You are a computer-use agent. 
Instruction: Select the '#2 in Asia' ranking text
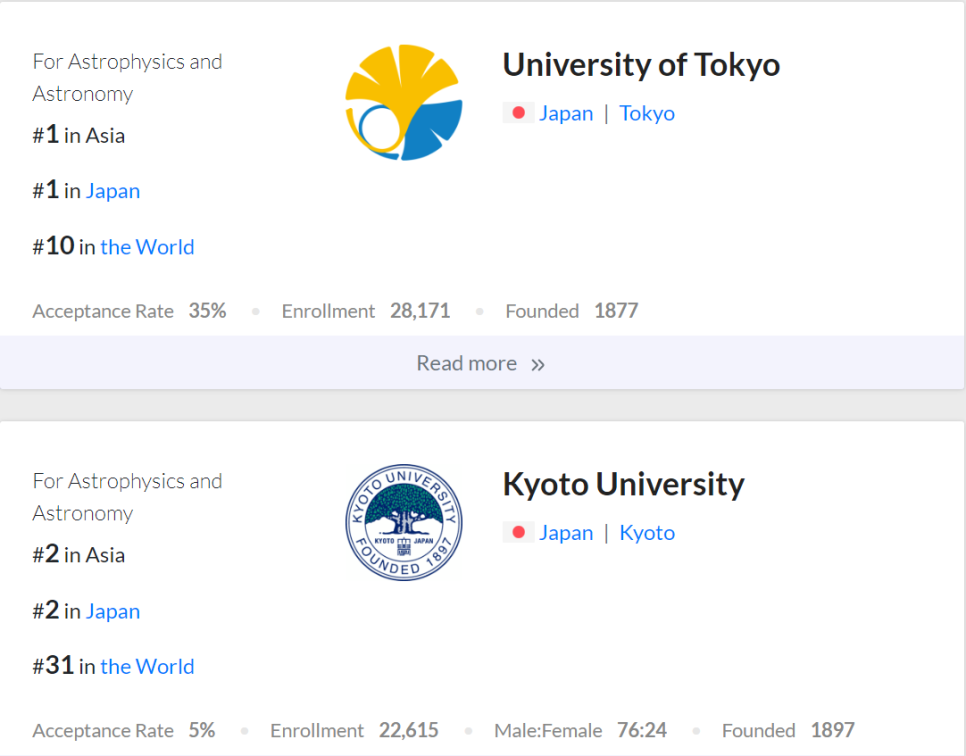pyautogui.click(x=79, y=555)
